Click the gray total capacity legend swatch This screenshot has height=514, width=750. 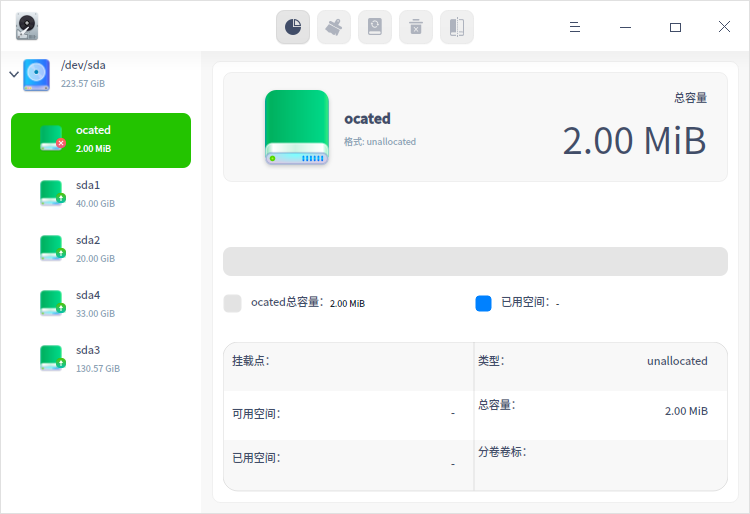(x=232, y=303)
